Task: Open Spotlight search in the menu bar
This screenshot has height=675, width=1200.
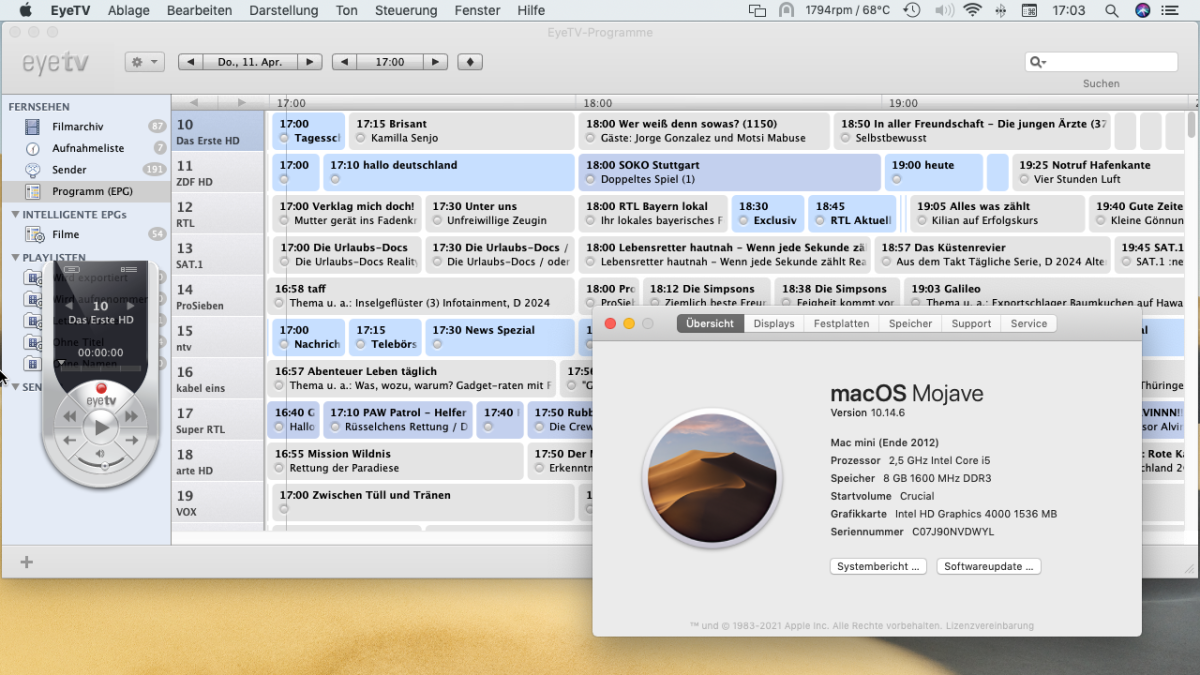Action: [x=1111, y=10]
